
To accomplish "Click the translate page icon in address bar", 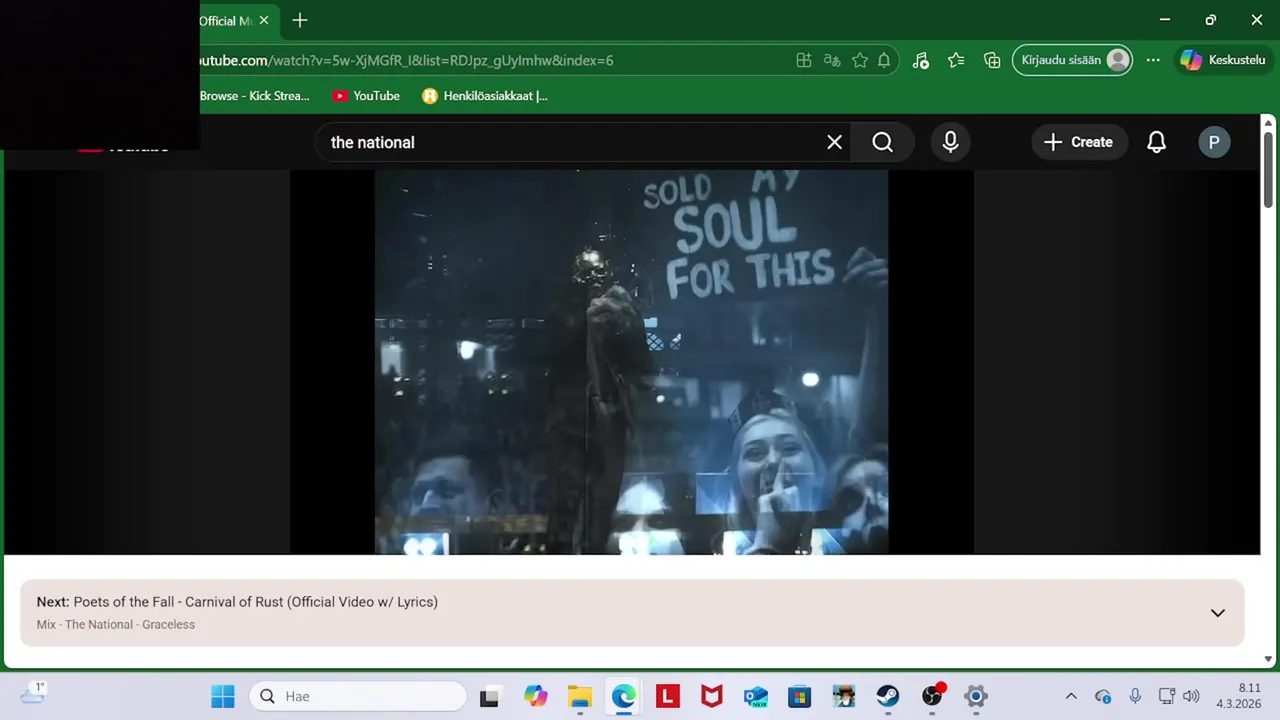I will [x=832, y=60].
